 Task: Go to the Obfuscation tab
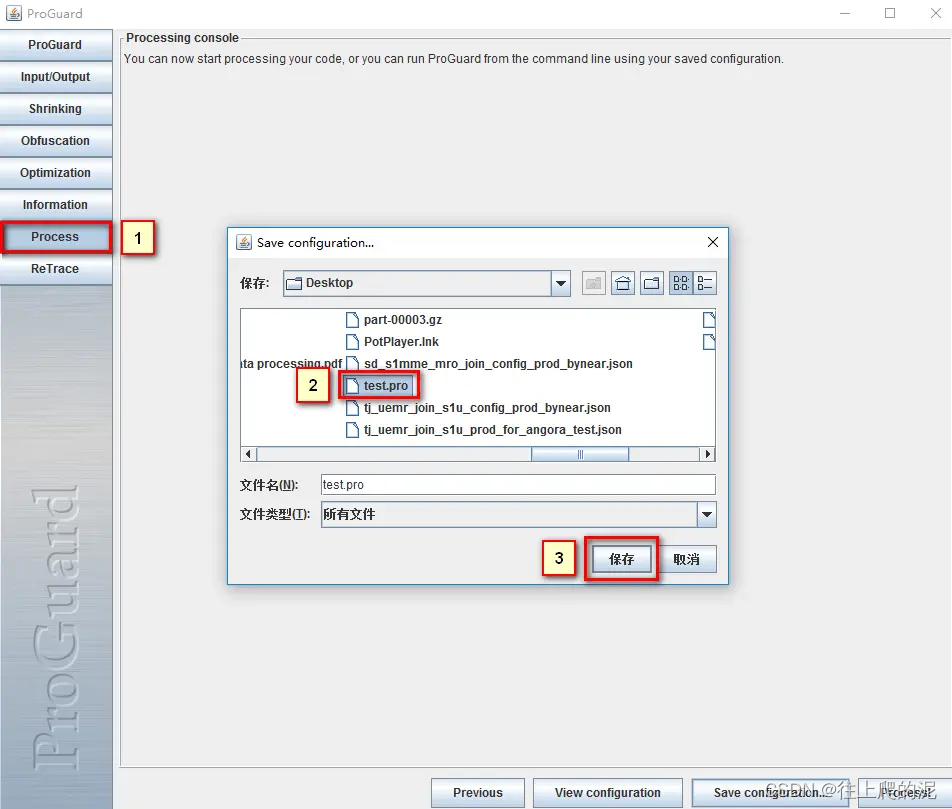click(55, 141)
